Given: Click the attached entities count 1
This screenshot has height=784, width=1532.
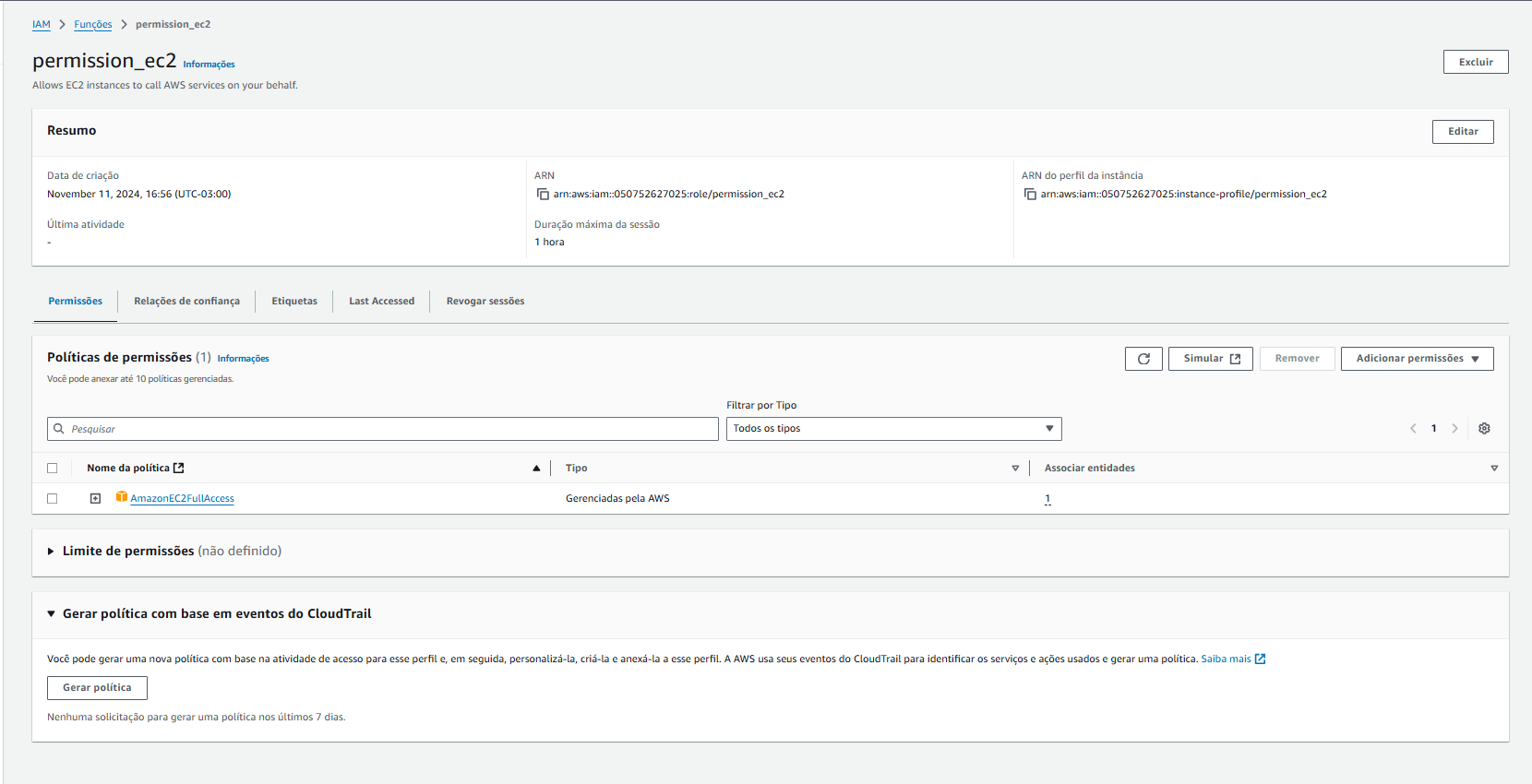Looking at the screenshot, I should (x=1047, y=499).
